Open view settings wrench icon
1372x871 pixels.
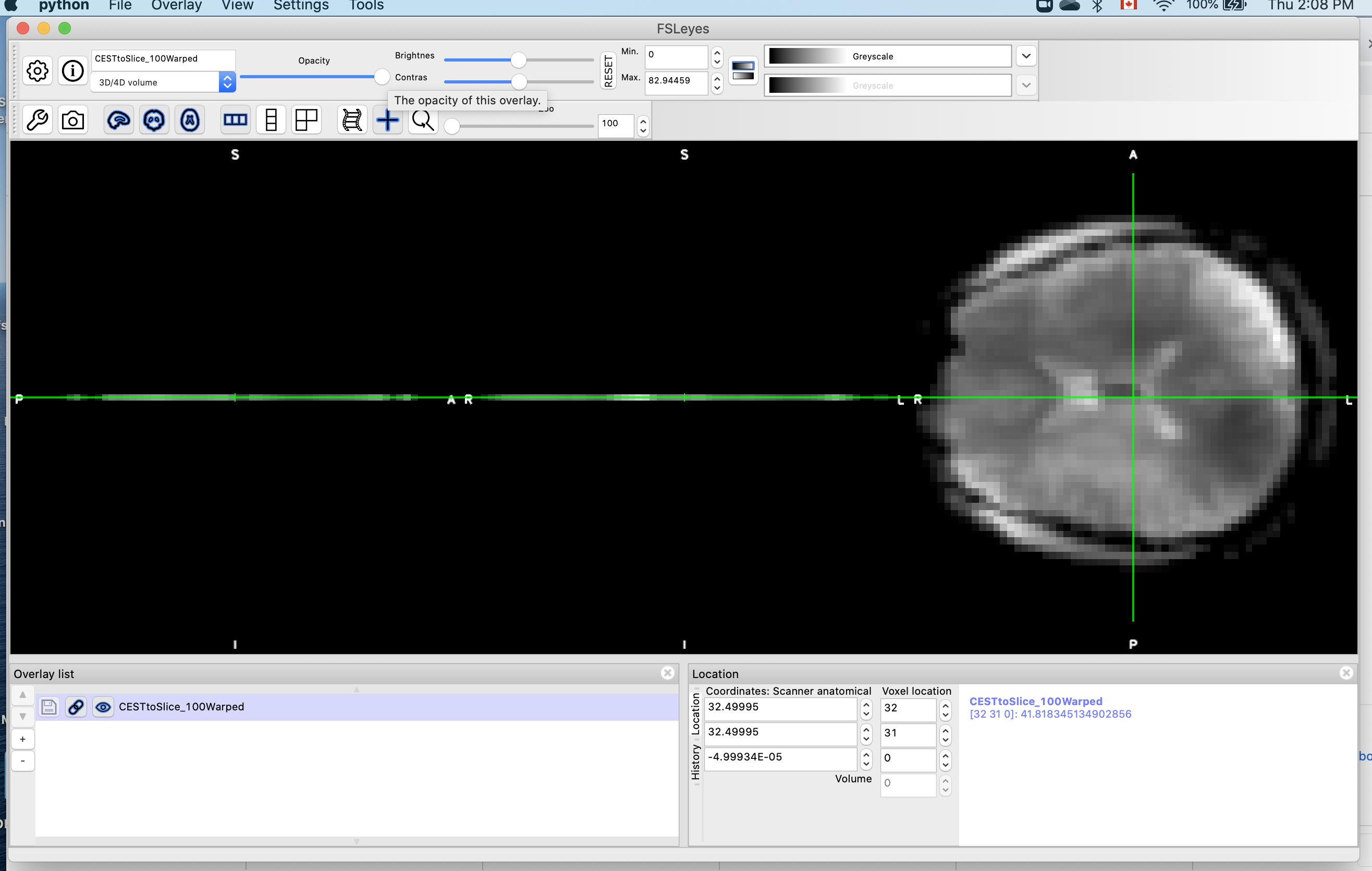coord(38,120)
